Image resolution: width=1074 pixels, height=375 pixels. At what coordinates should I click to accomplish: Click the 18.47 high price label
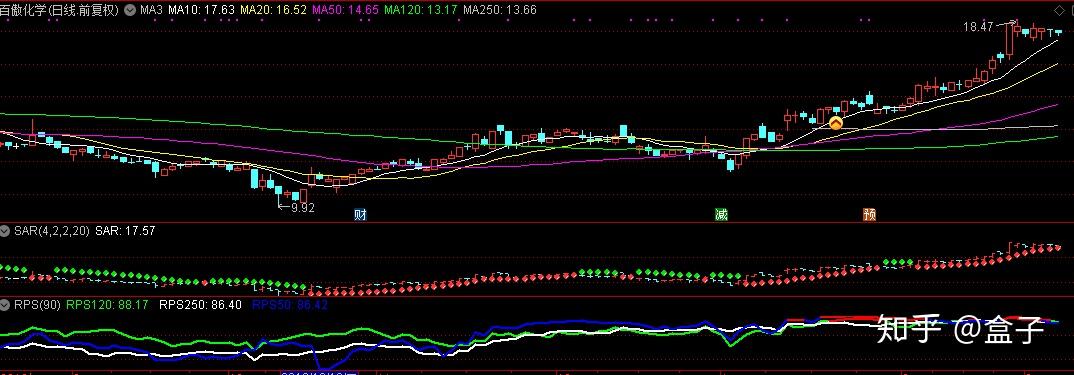click(x=977, y=27)
